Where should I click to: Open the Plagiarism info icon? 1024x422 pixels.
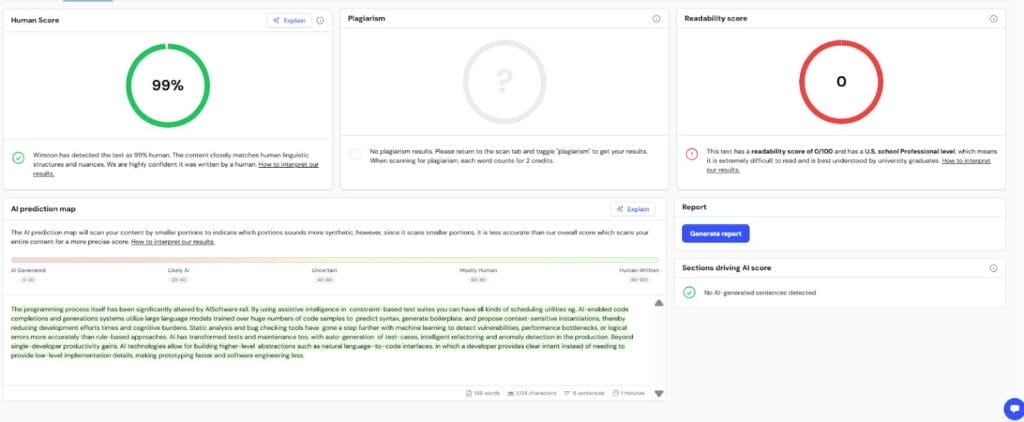pyautogui.click(x=656, y=19)
